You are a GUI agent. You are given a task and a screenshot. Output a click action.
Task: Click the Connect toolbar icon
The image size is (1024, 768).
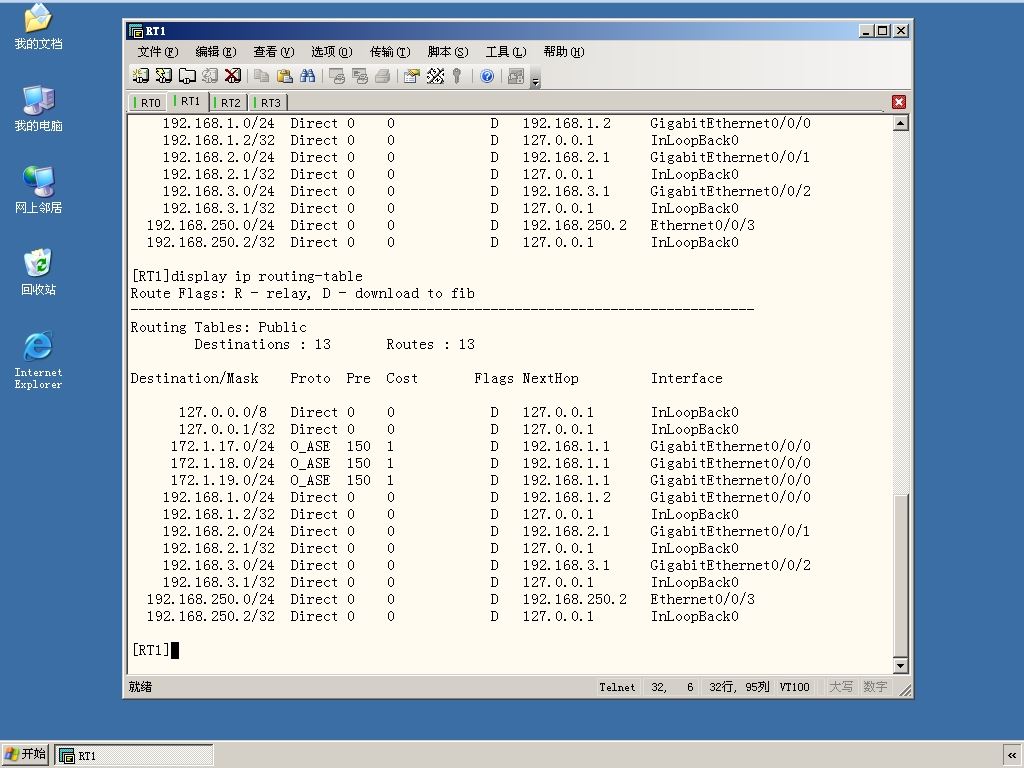(x=140, y=76)
